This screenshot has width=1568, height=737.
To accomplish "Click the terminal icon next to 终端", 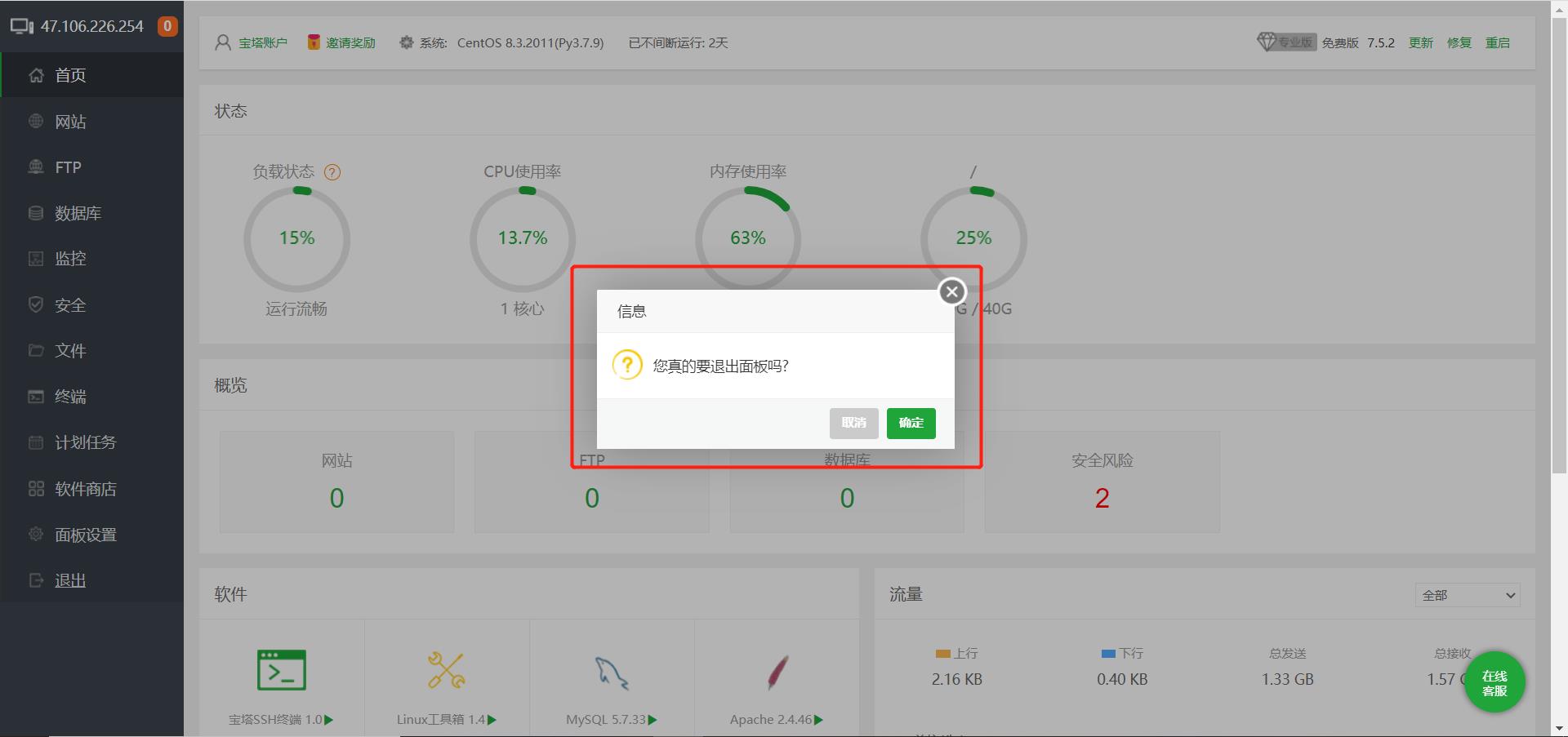I will (36, 397).
